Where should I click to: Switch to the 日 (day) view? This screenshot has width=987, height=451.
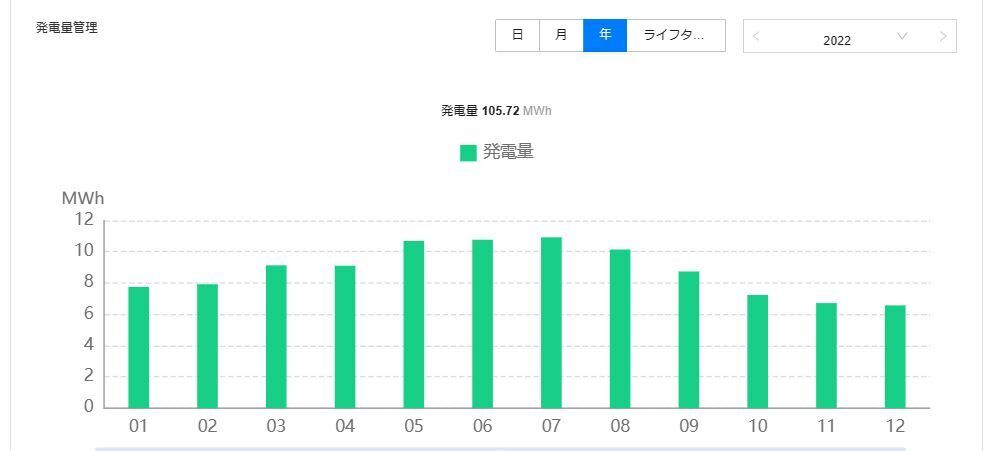pyautogui.click(x=517, y=35)
